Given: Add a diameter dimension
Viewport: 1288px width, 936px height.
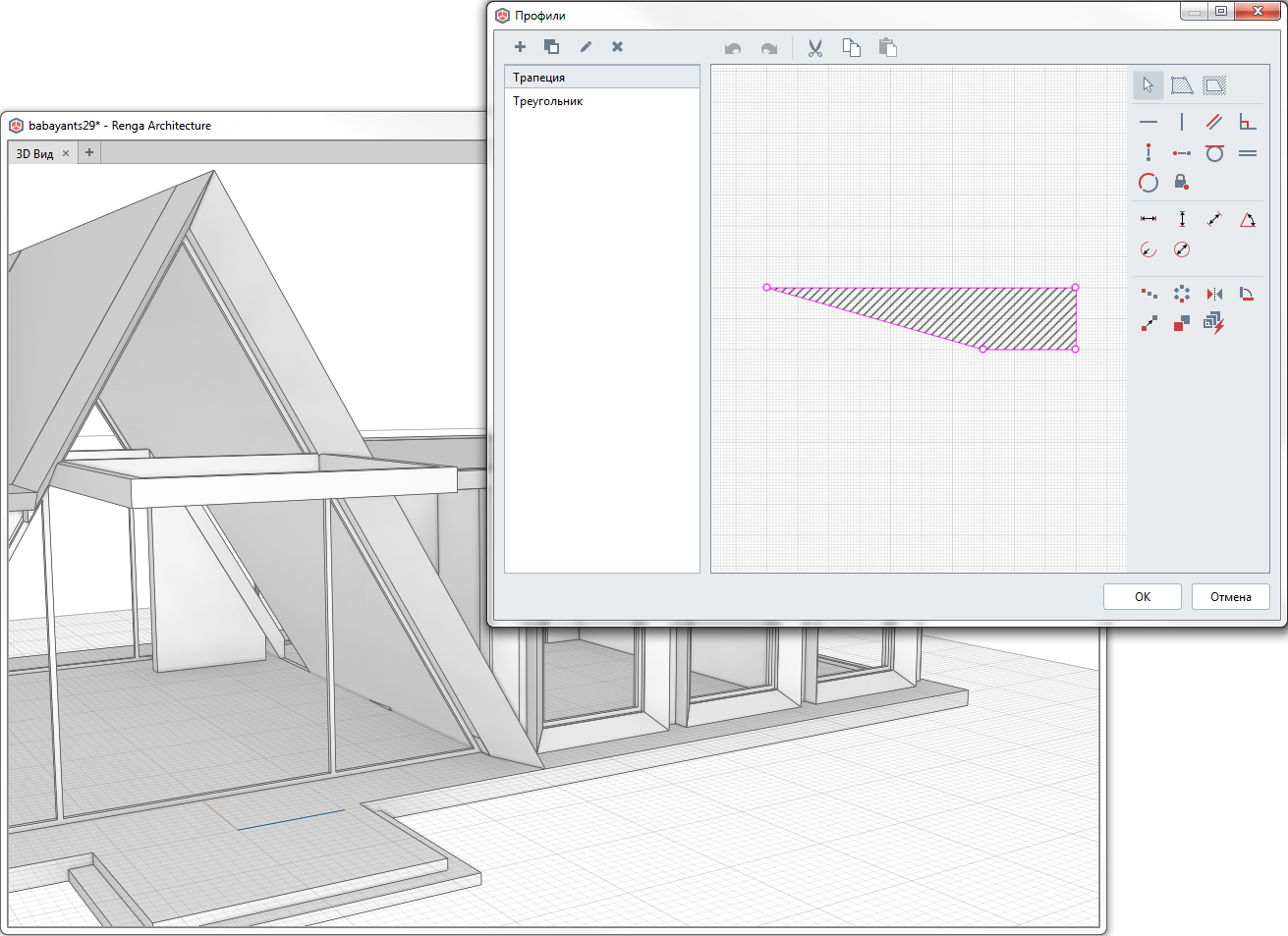Looking at the screenshot, I should [x=1182, y=249].
